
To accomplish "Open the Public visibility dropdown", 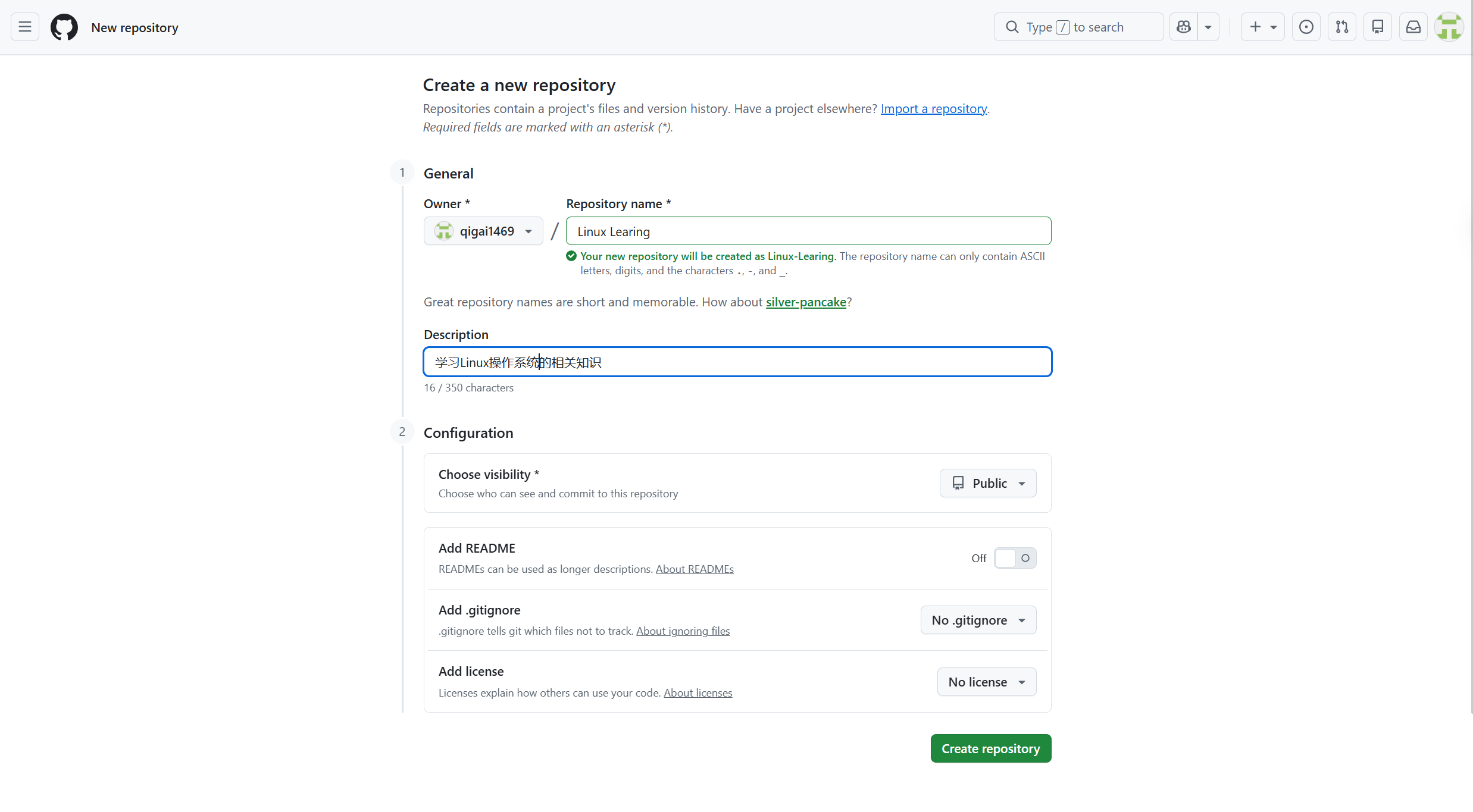I will (x=988, y=483).
